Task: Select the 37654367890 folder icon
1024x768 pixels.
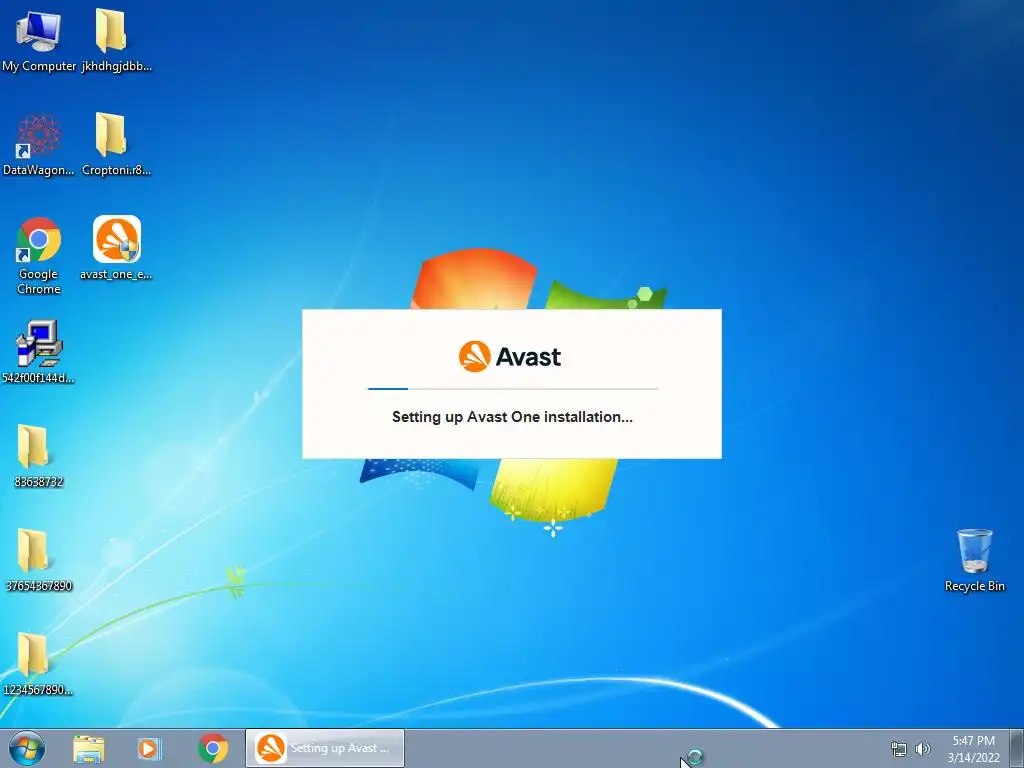Action: point(39,560)
